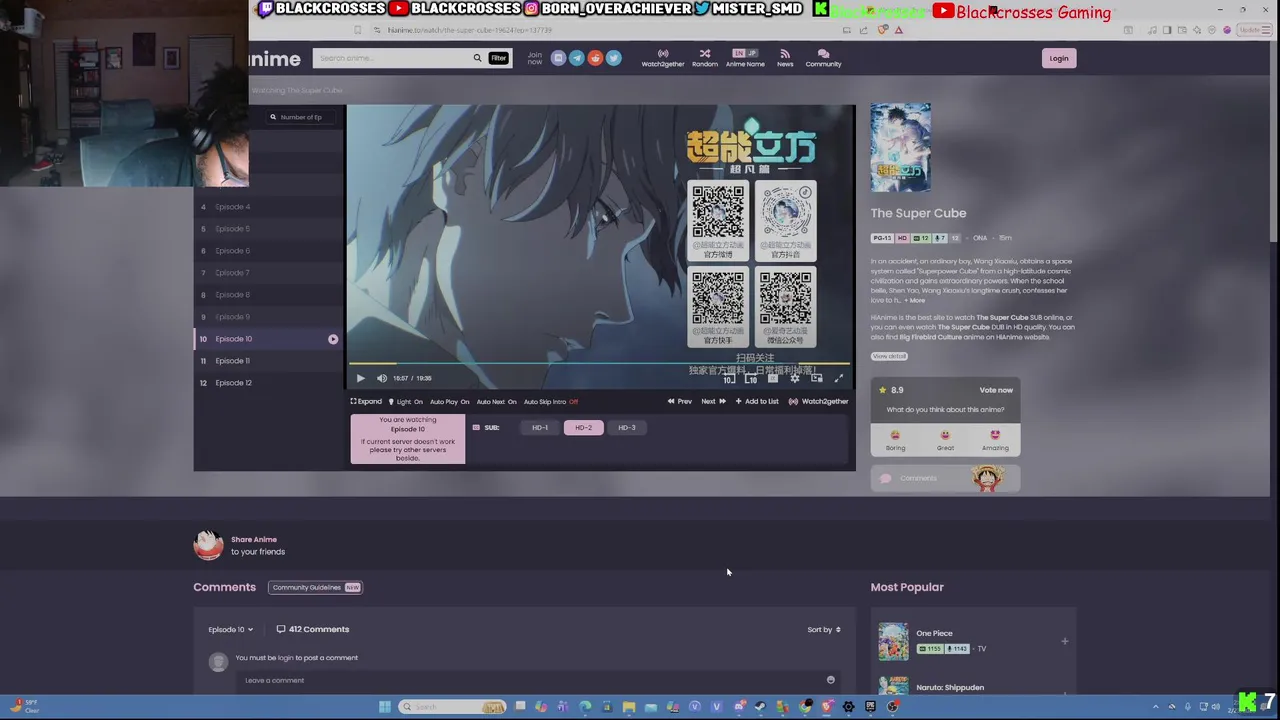Open the Reddit join icon
Image resolution: width=1280 pixels, height=720 pixels.
click(x=595, y=58)
